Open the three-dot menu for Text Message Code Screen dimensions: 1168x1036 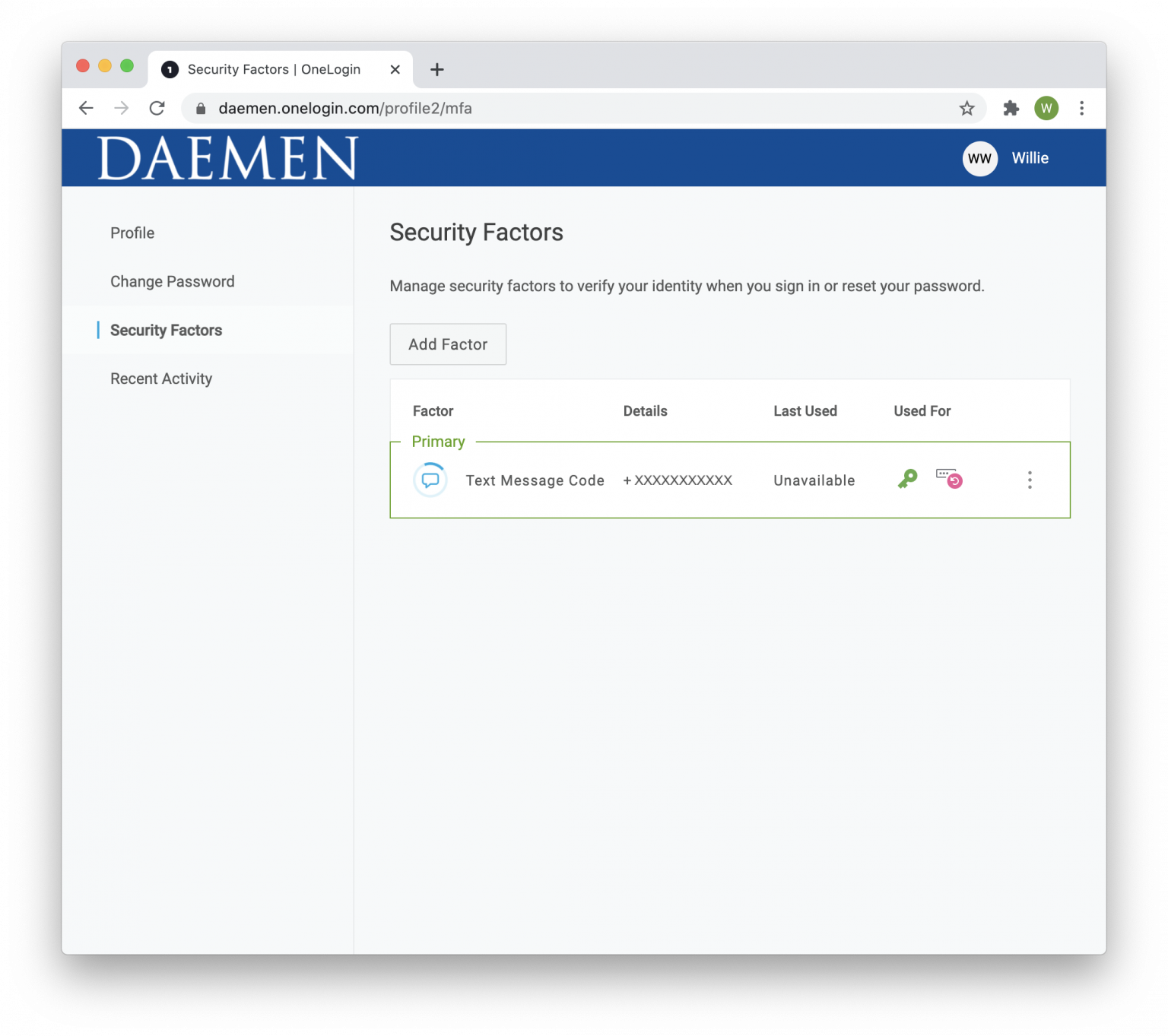coord(1030,480)
